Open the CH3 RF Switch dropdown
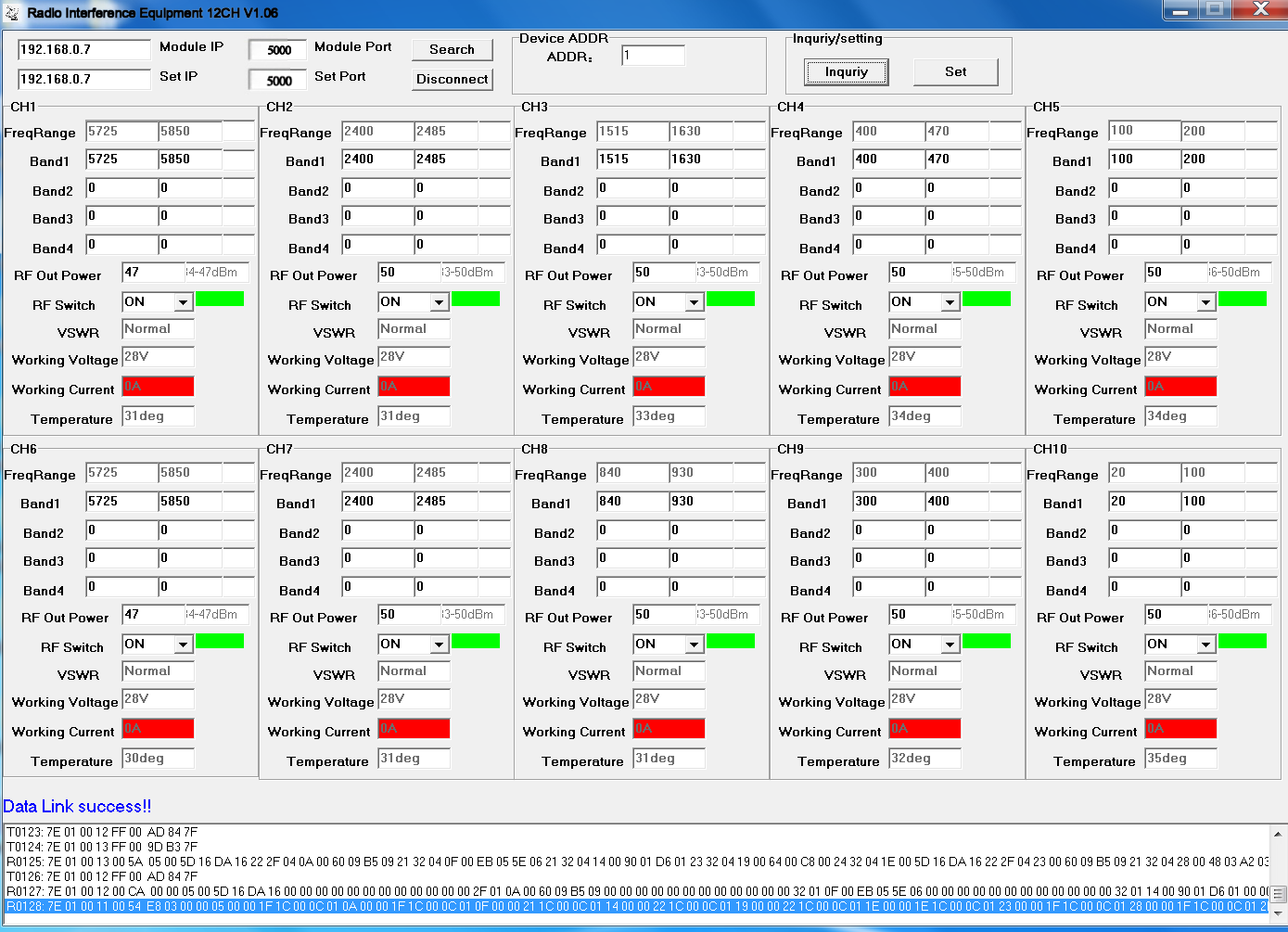This screenshot has height=932, width=1288. [x=694, y=302]
